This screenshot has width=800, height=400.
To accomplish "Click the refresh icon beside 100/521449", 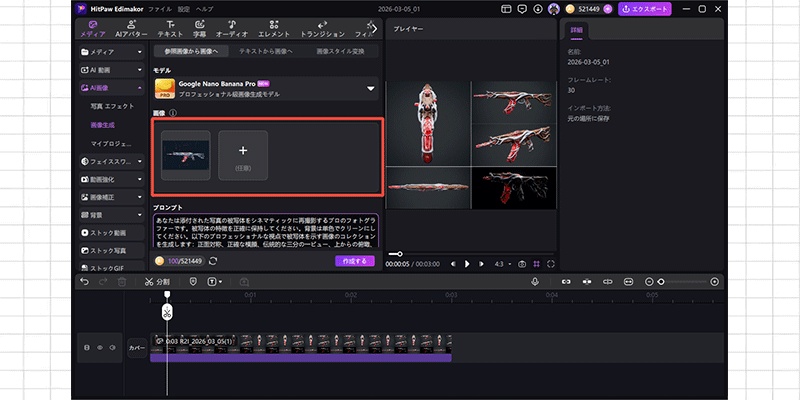I will click(x=213, y=261).
